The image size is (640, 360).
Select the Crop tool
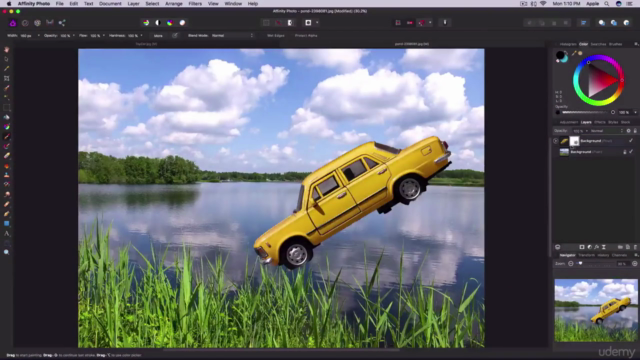[x=7, y=78]
